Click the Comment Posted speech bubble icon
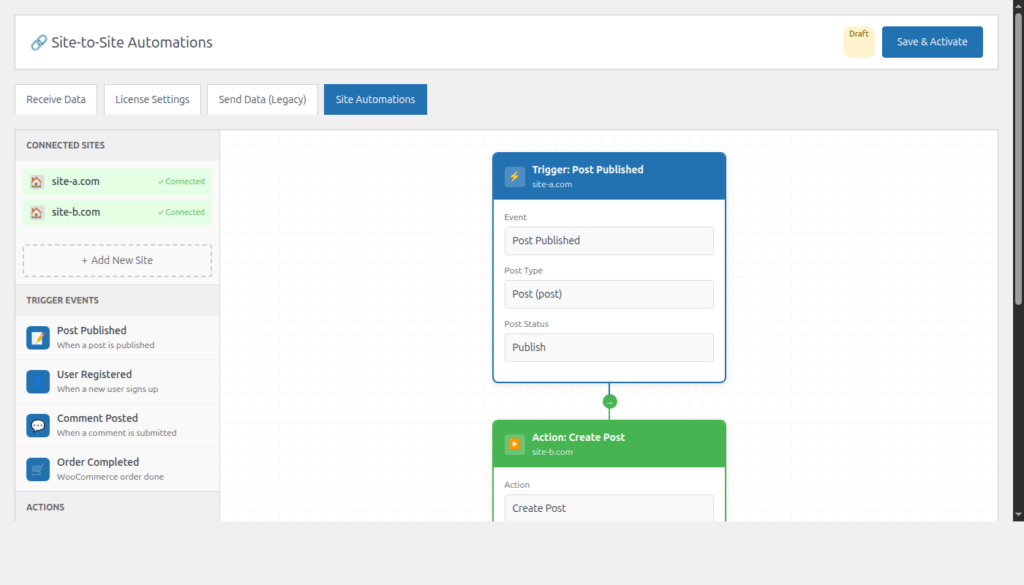The height and width of the screenshot is (585, 1024). [x=38, y=425]
